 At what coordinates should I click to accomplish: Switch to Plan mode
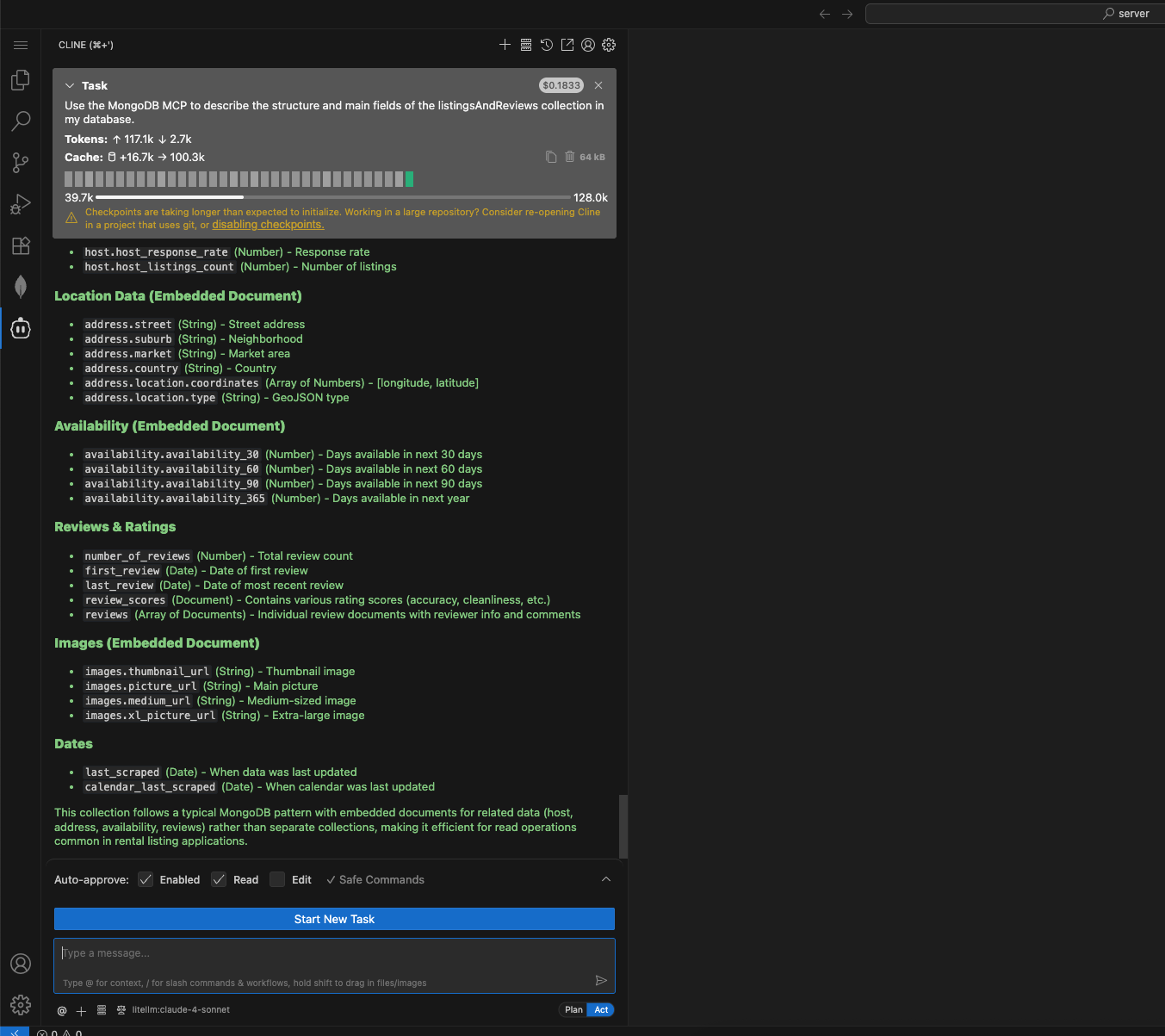(573, 1010)
